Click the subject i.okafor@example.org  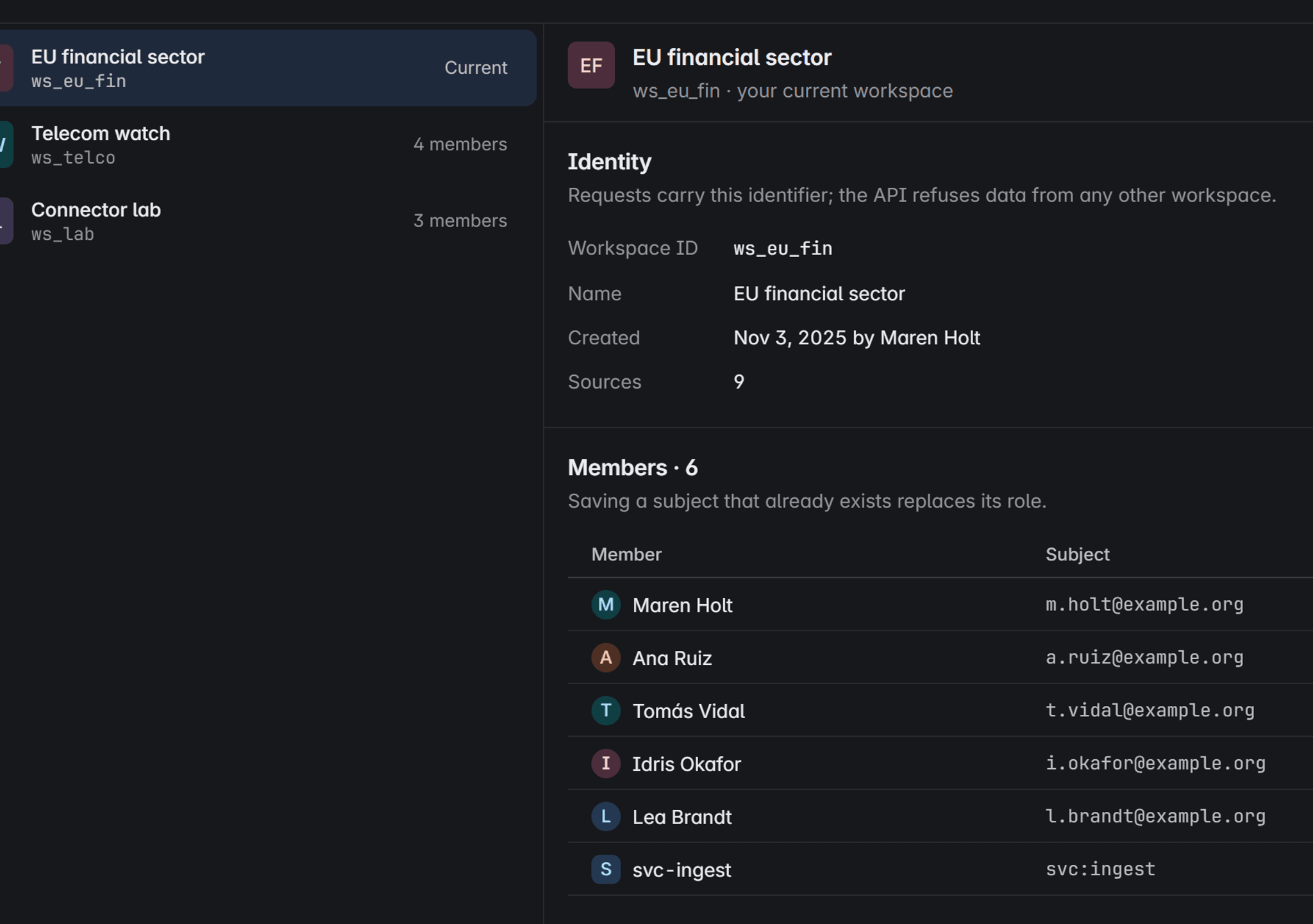pyautogui.click(x=1155, y=764)
